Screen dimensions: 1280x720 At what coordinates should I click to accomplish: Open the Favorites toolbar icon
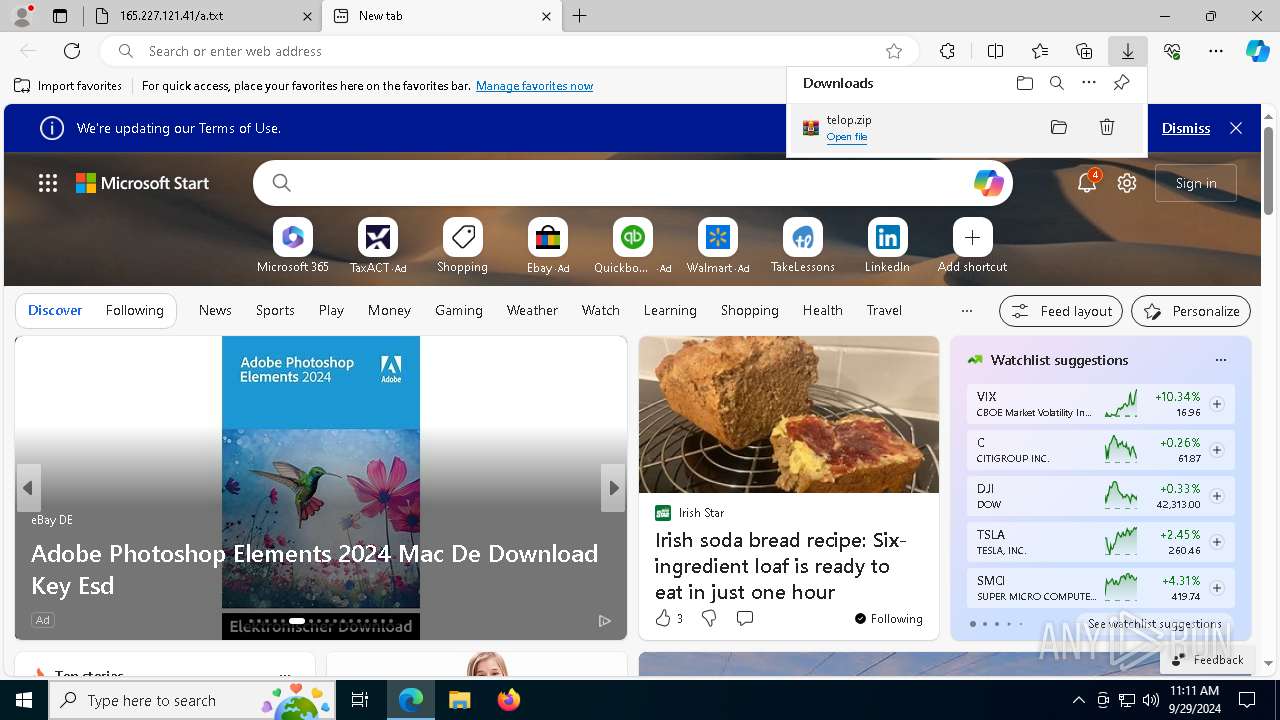coord(1040,51)
